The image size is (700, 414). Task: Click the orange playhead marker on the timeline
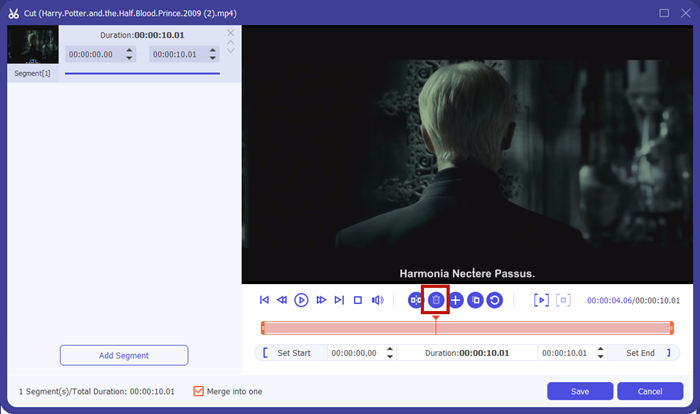[436, 318]
